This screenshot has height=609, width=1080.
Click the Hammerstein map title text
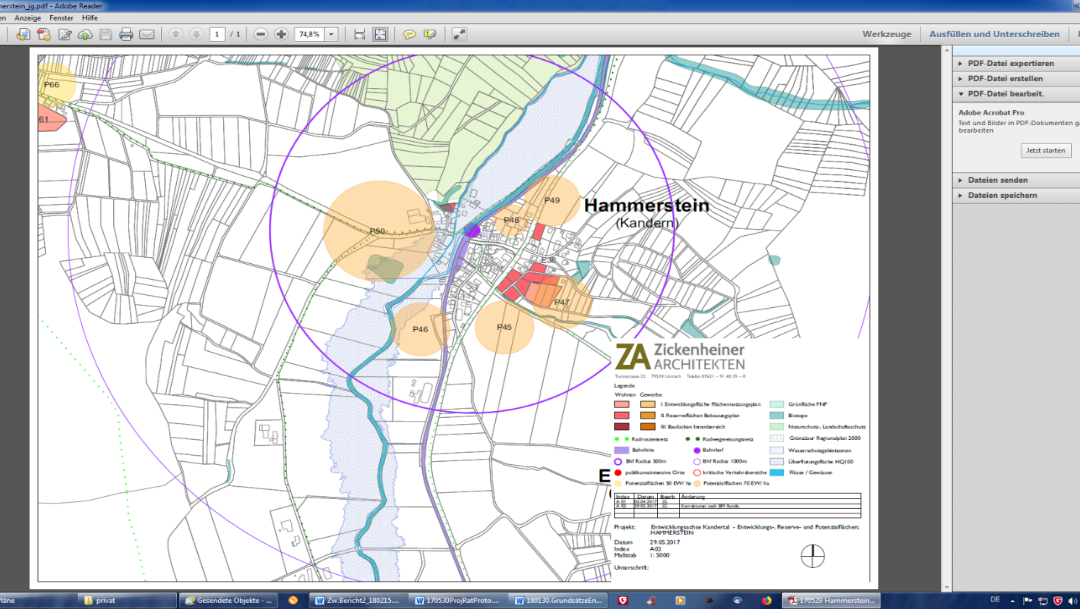tap(646, 205)
